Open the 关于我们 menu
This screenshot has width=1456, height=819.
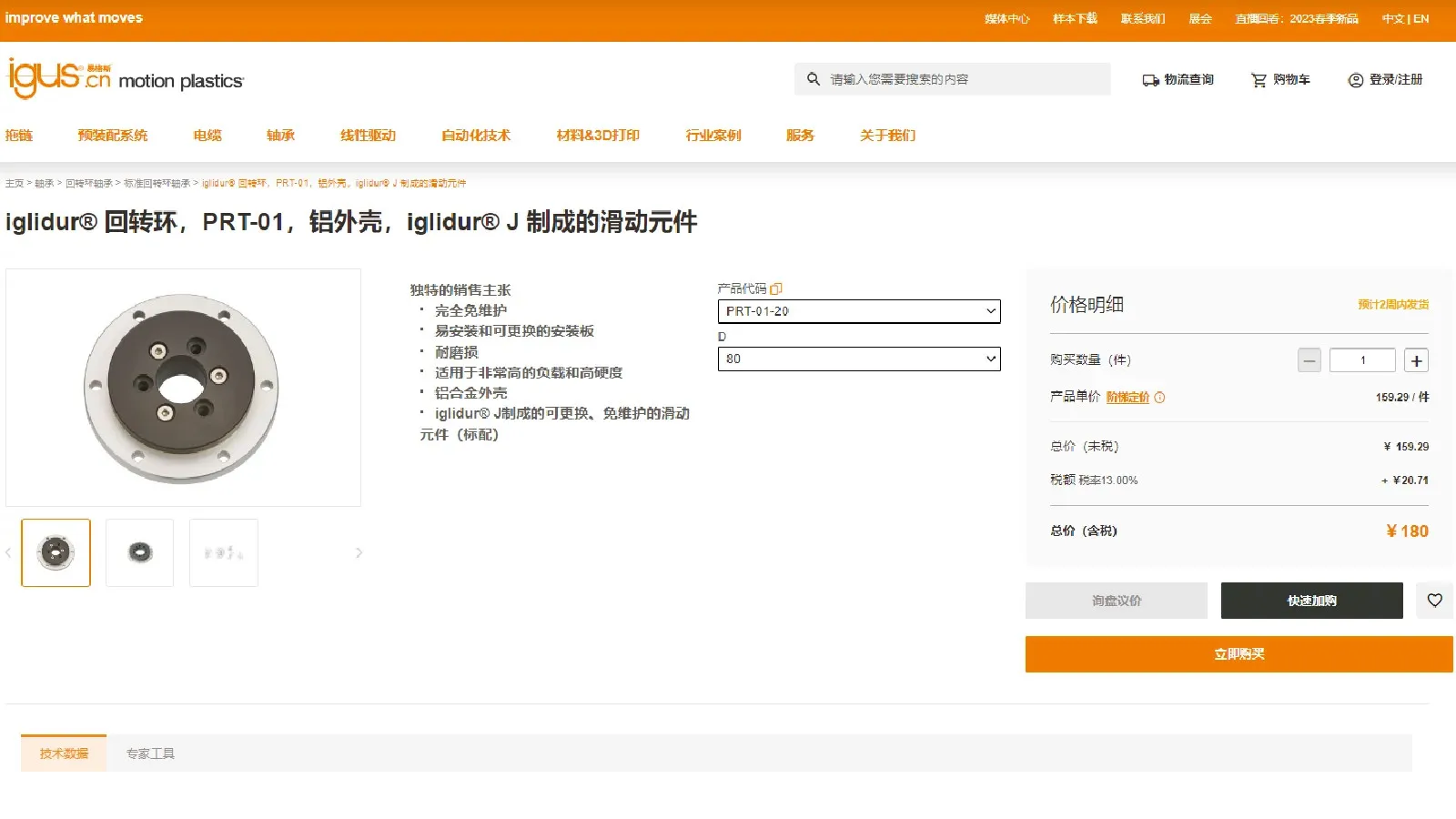coord(887,136)
